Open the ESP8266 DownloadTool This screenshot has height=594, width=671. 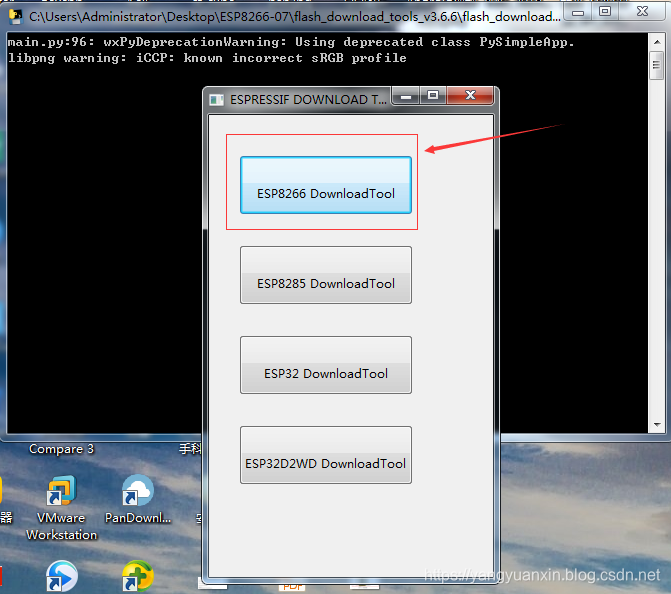(x=326, y=185)
